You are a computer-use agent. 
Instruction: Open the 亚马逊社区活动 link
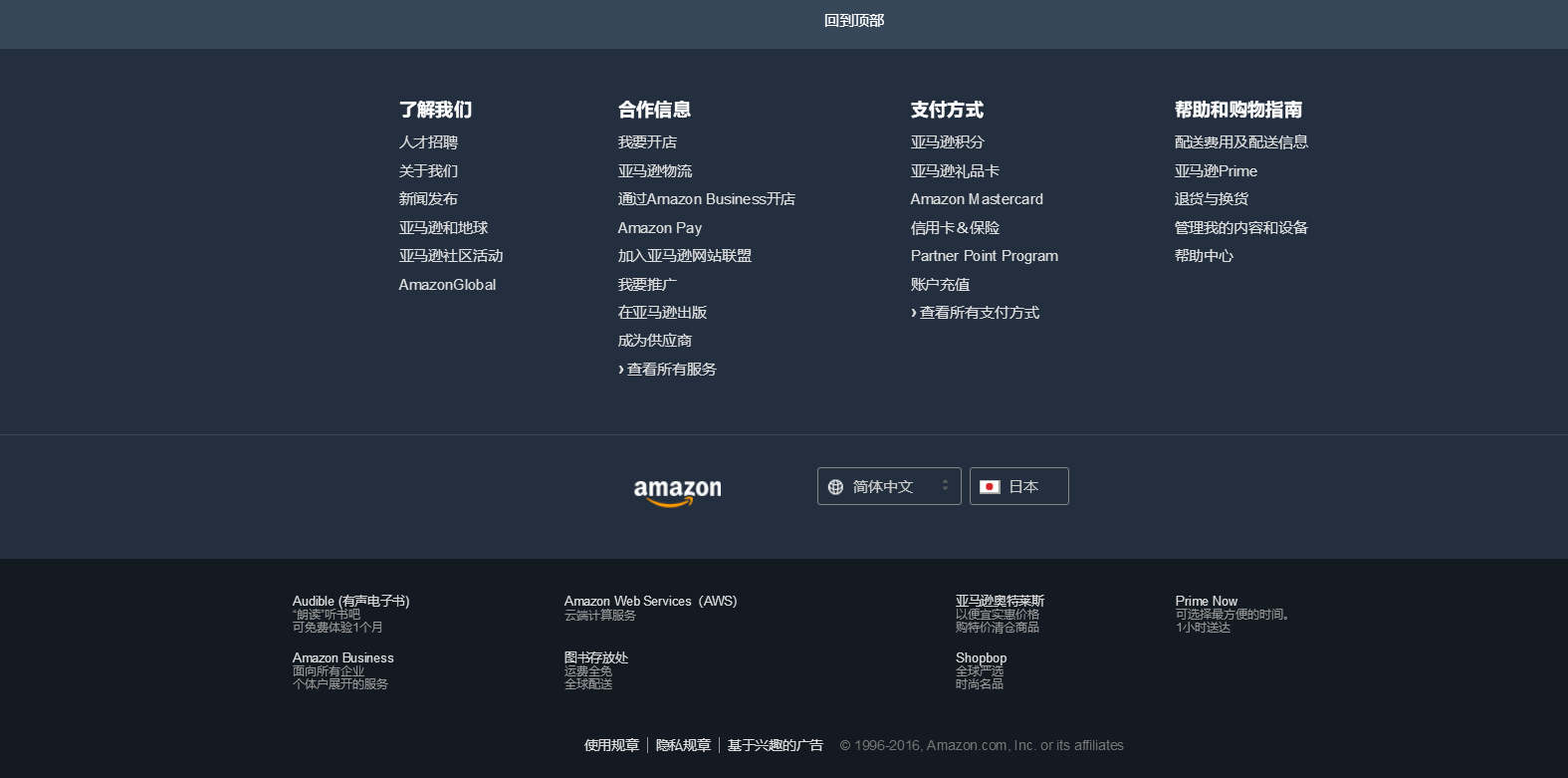pos(451,256)
